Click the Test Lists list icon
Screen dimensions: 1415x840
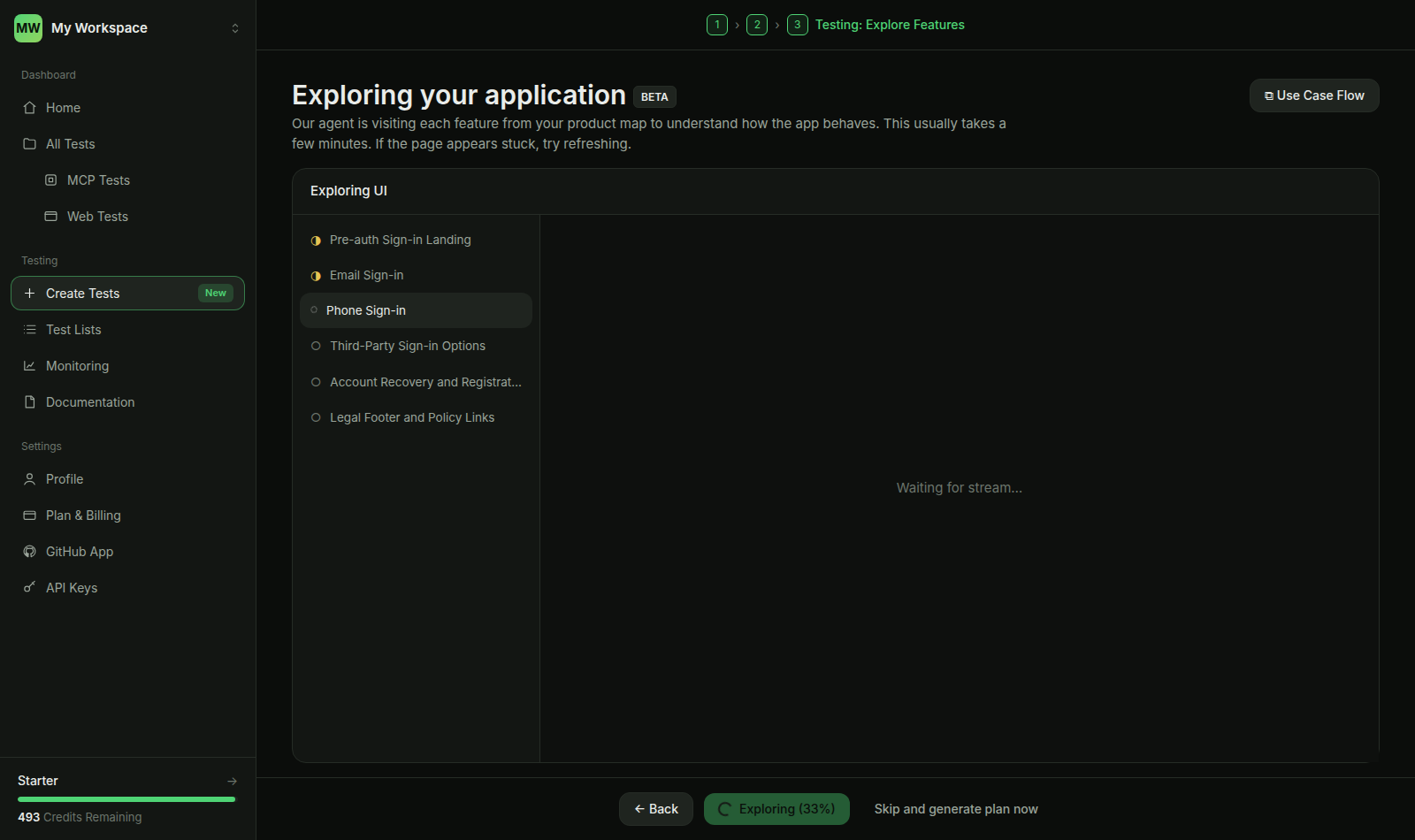29,330
